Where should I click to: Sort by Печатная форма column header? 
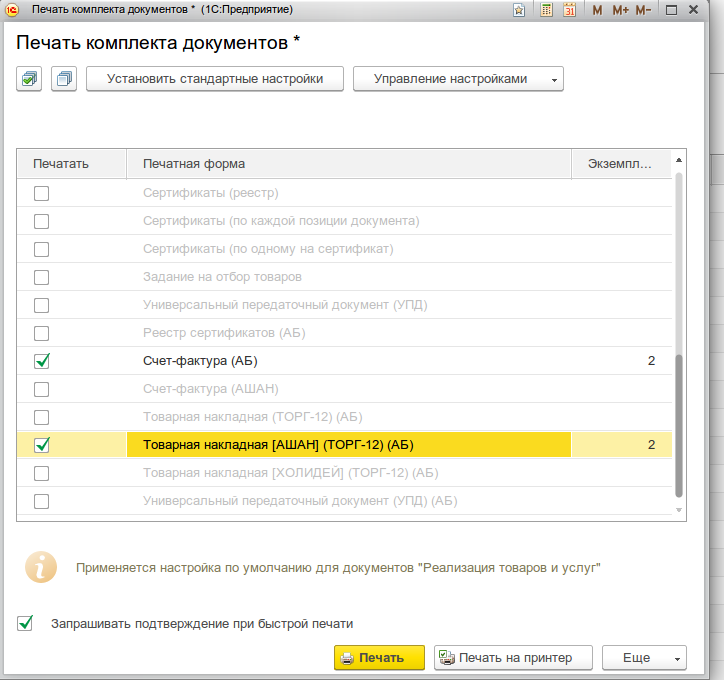(x=348, y=163)
